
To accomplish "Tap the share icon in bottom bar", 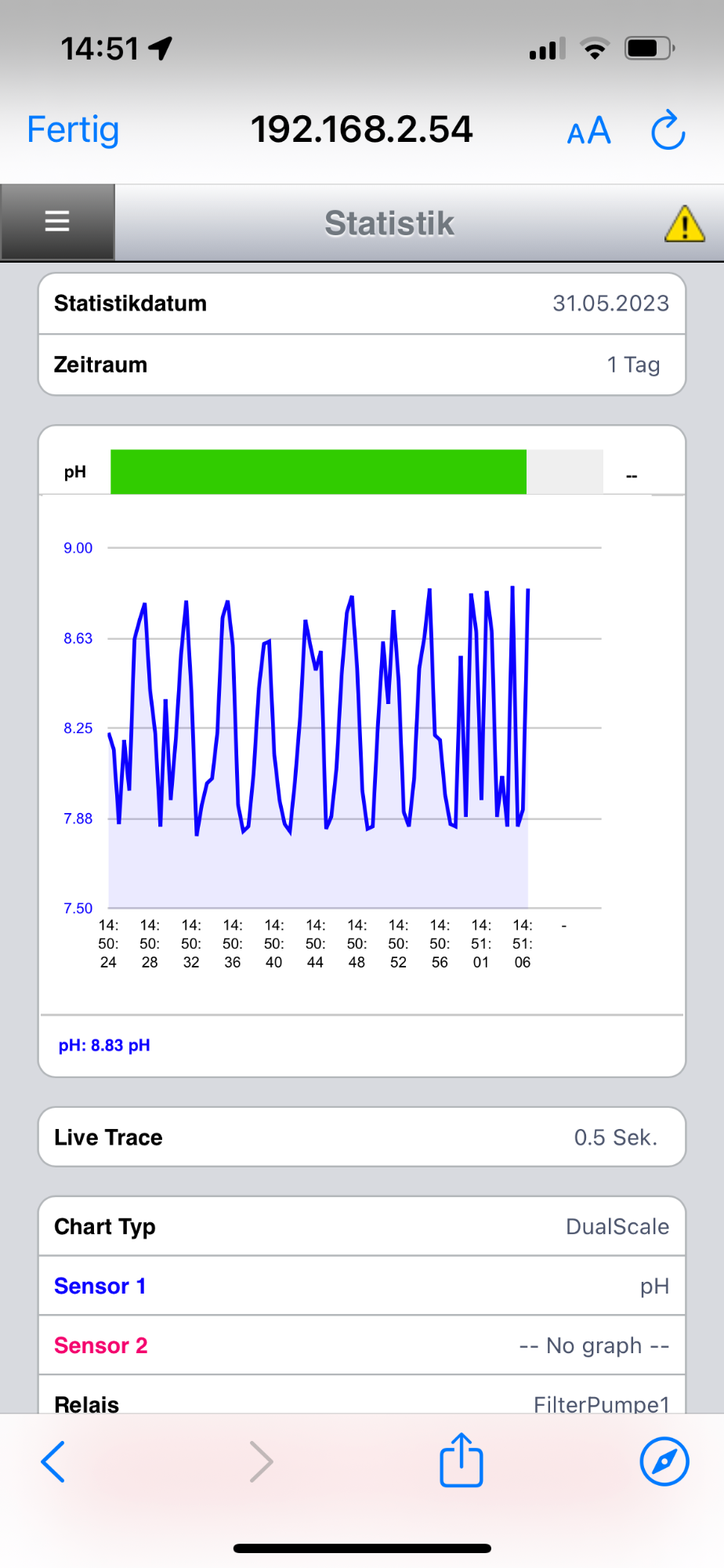I will coord(461,1460).
